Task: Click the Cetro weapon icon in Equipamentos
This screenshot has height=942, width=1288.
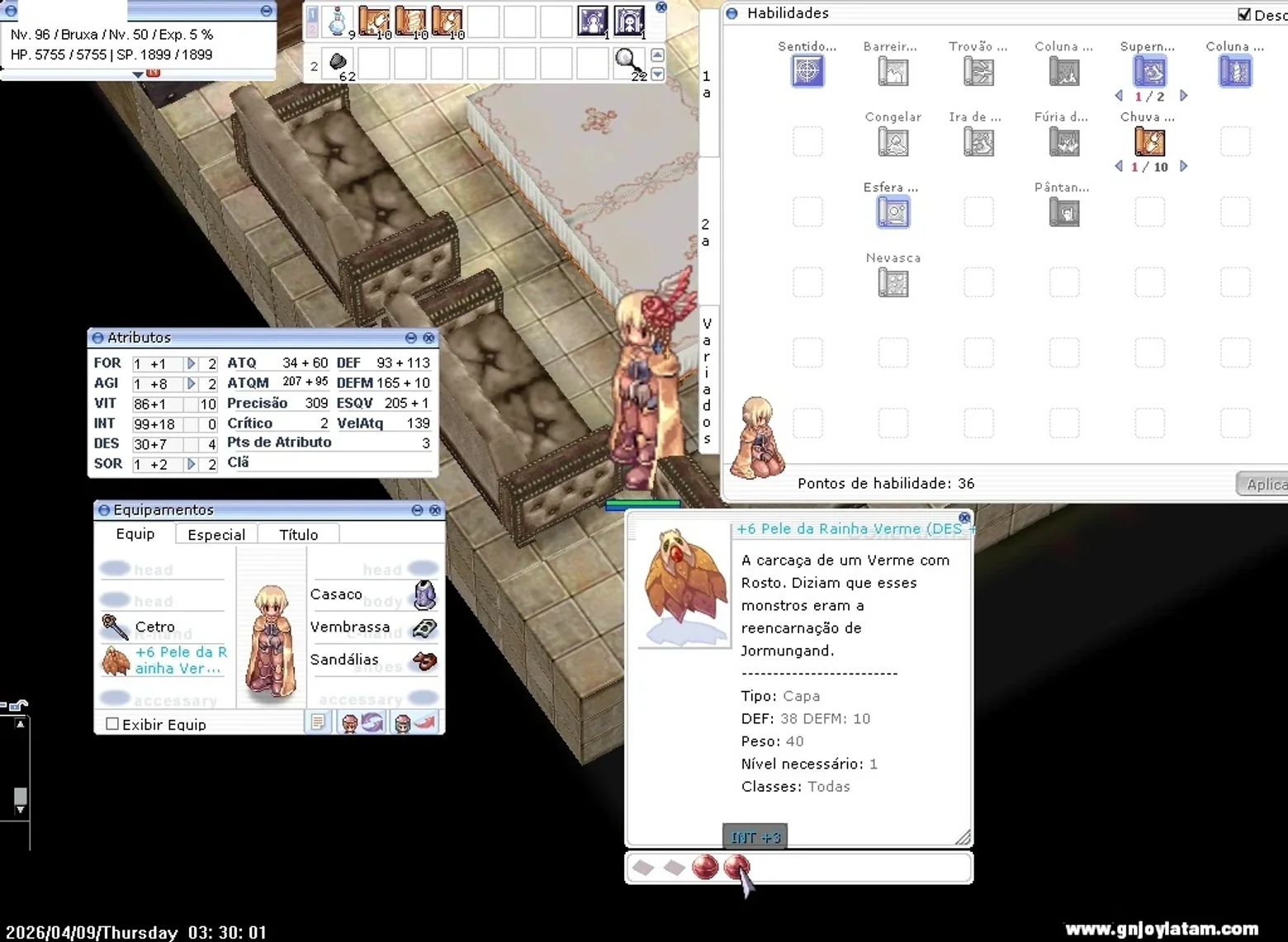Action: click(x=115, y=627)
